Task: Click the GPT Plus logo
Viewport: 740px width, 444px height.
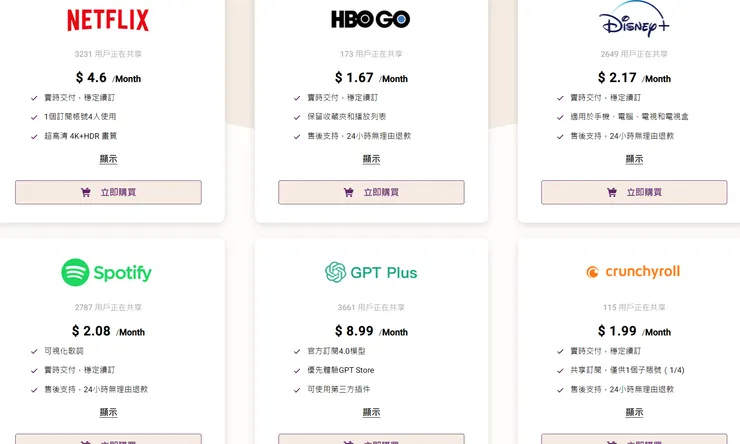Action: (371, 272)
